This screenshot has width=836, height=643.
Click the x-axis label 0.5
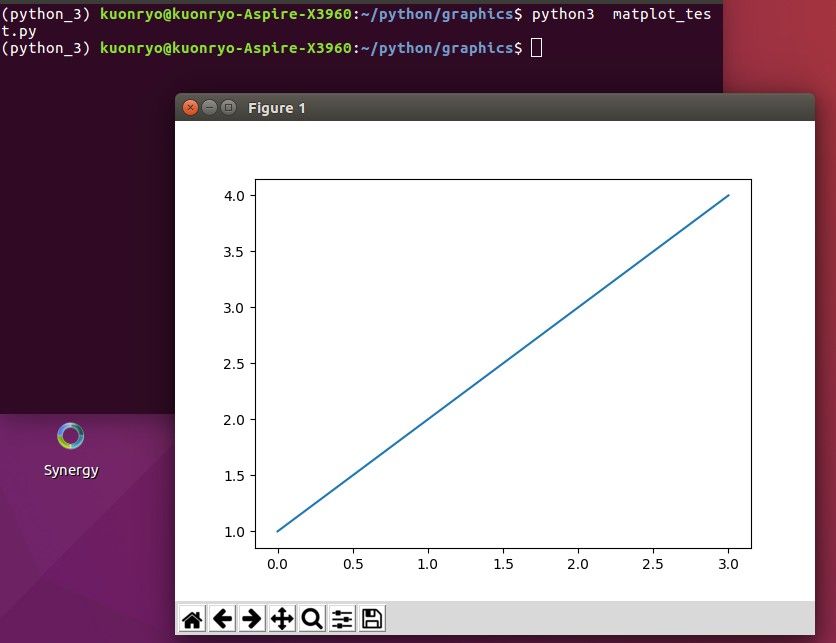click(353, 564)
